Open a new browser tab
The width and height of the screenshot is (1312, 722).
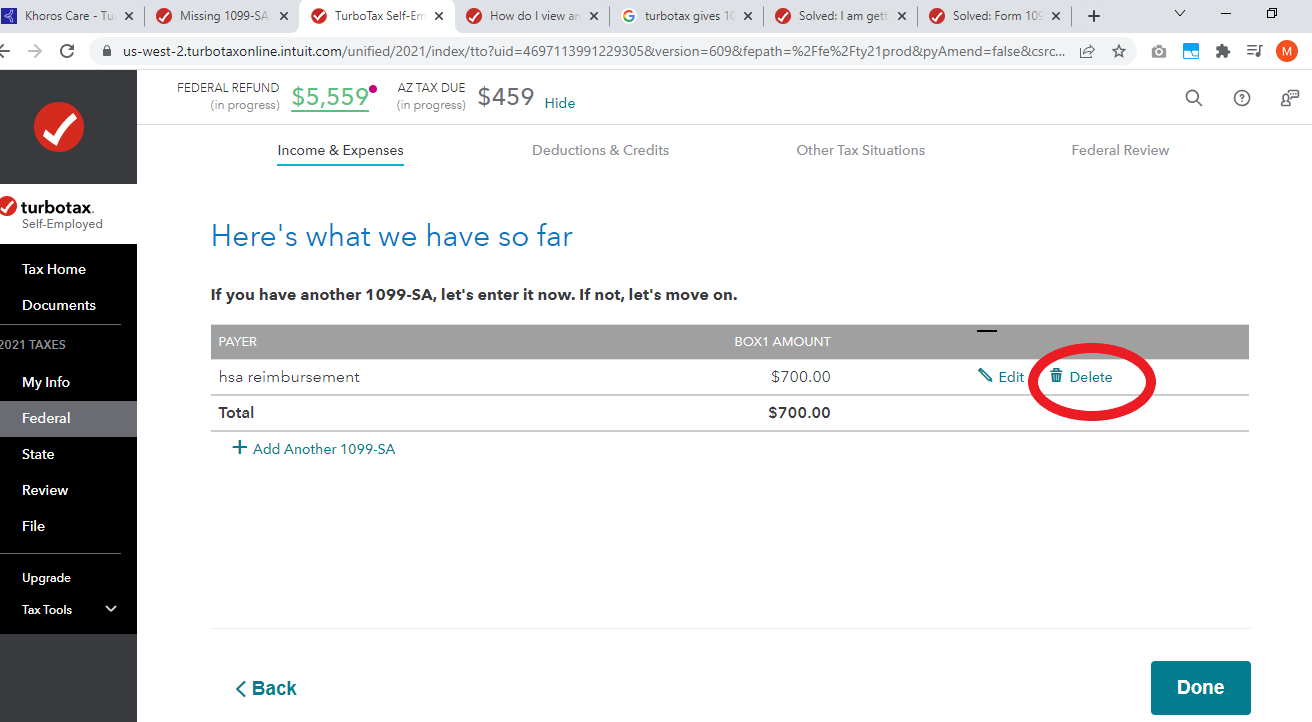pyautogui.click(x=1094, y=16)
